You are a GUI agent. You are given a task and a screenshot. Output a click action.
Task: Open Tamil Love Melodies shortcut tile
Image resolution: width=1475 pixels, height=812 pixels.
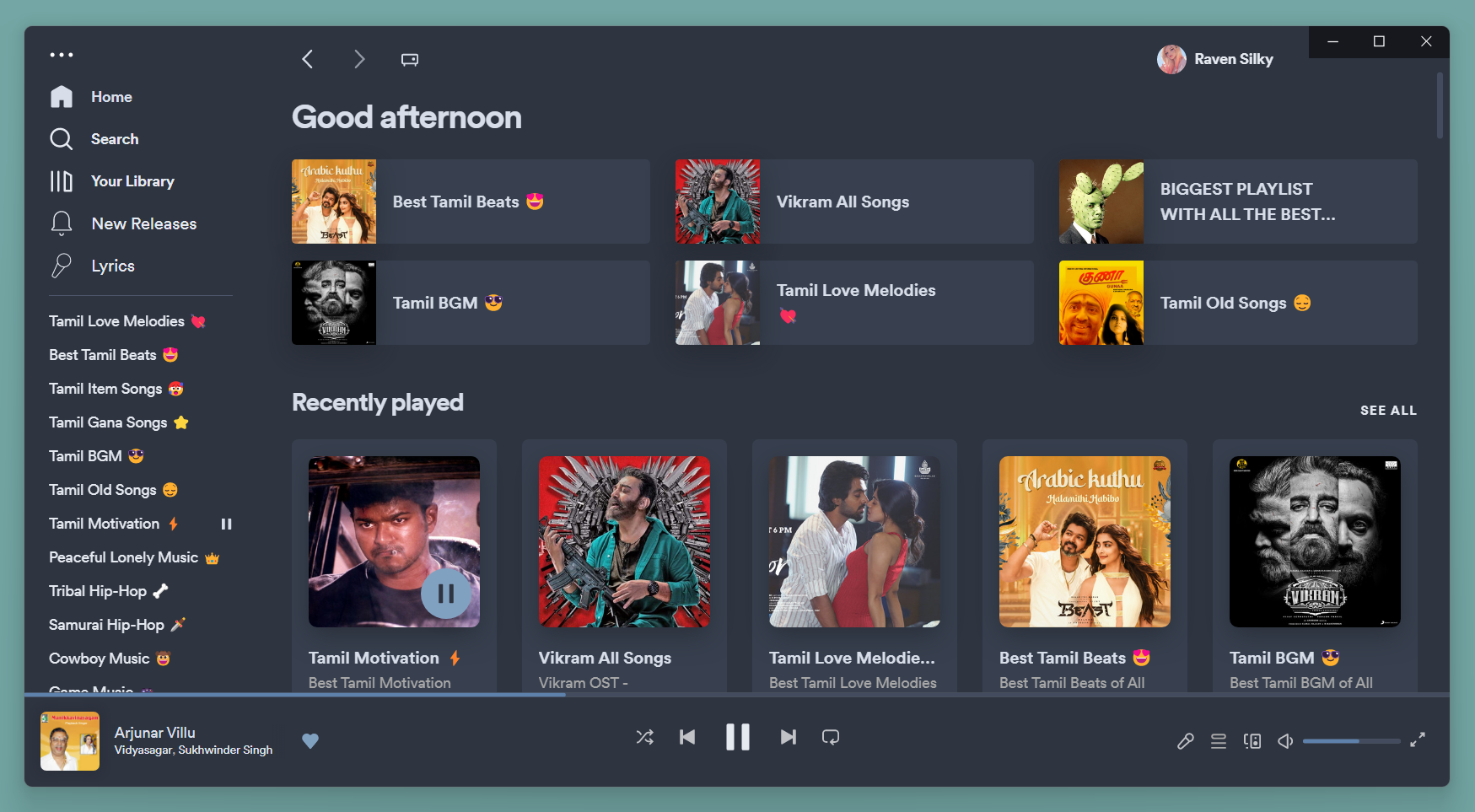[x=854, y=303]
